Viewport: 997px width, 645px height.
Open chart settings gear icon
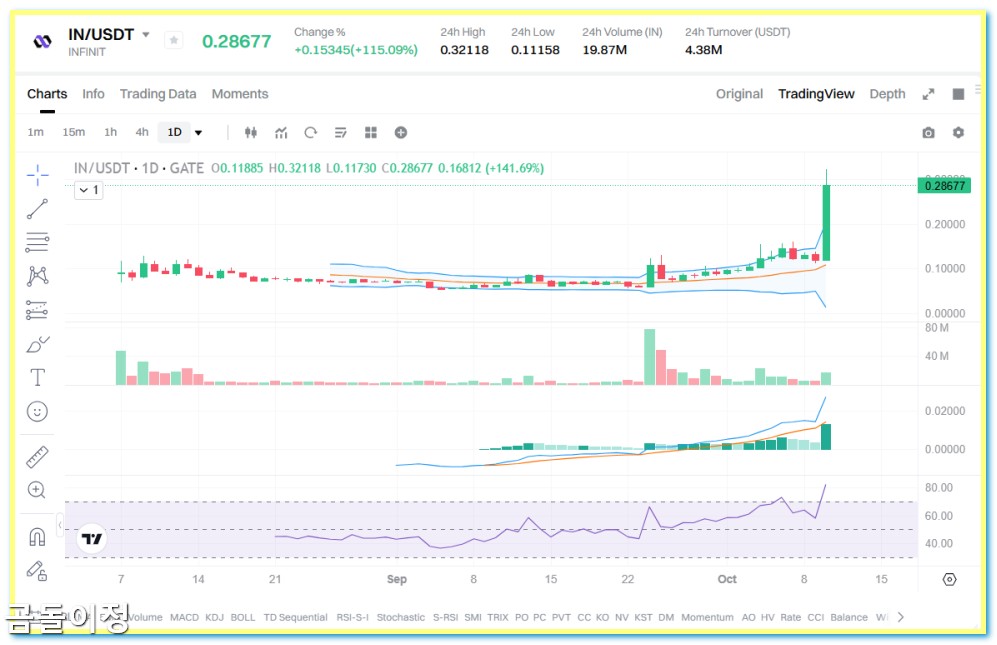[958, 132]
